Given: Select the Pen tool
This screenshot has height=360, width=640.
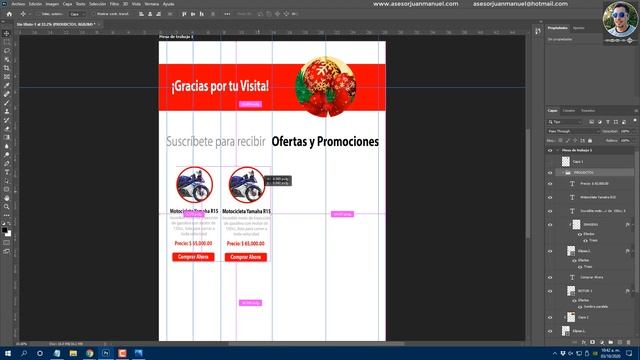Looking at the screenshot, I should tap(7, 163).
